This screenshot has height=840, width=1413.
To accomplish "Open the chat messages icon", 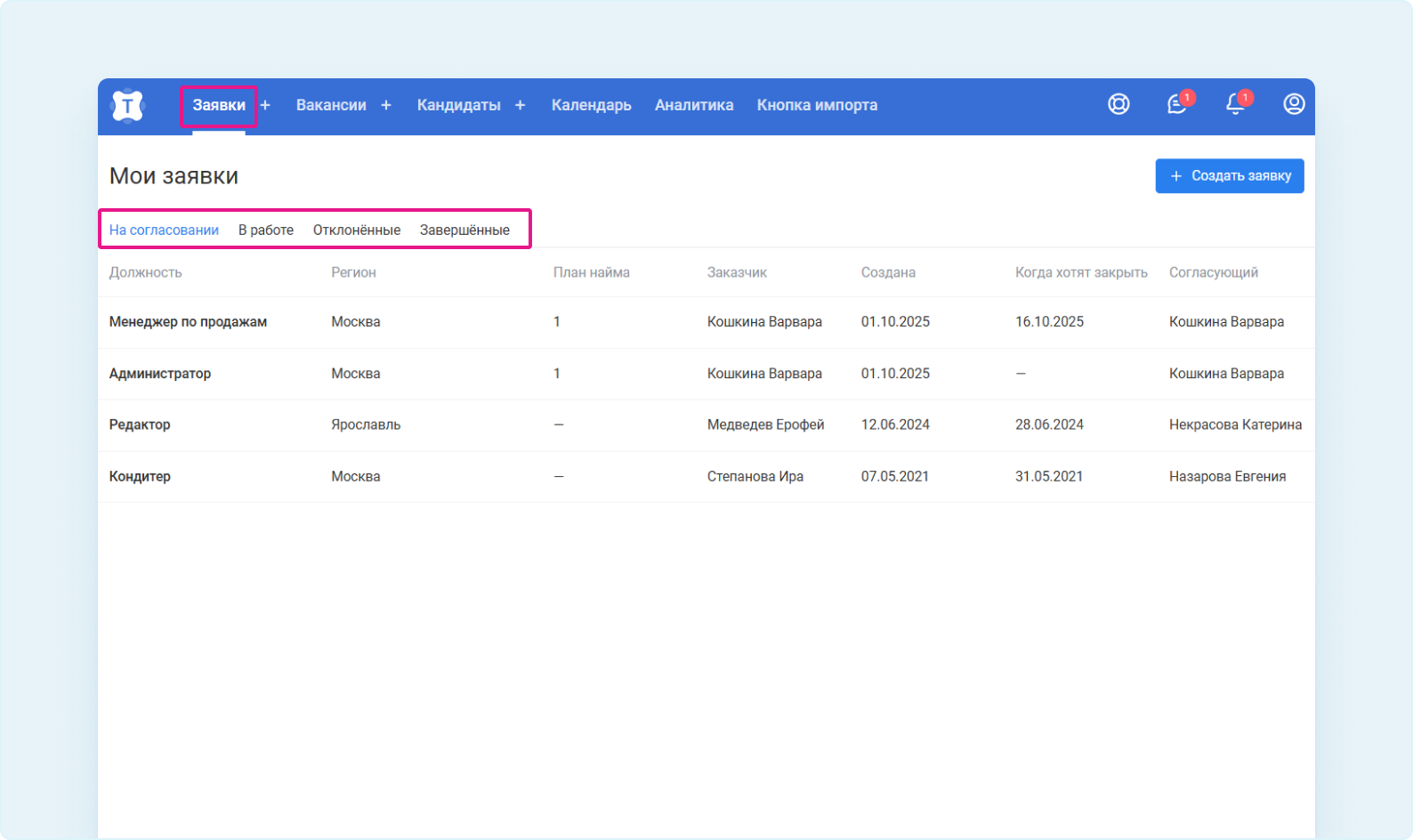I will tap(1177, 104).
